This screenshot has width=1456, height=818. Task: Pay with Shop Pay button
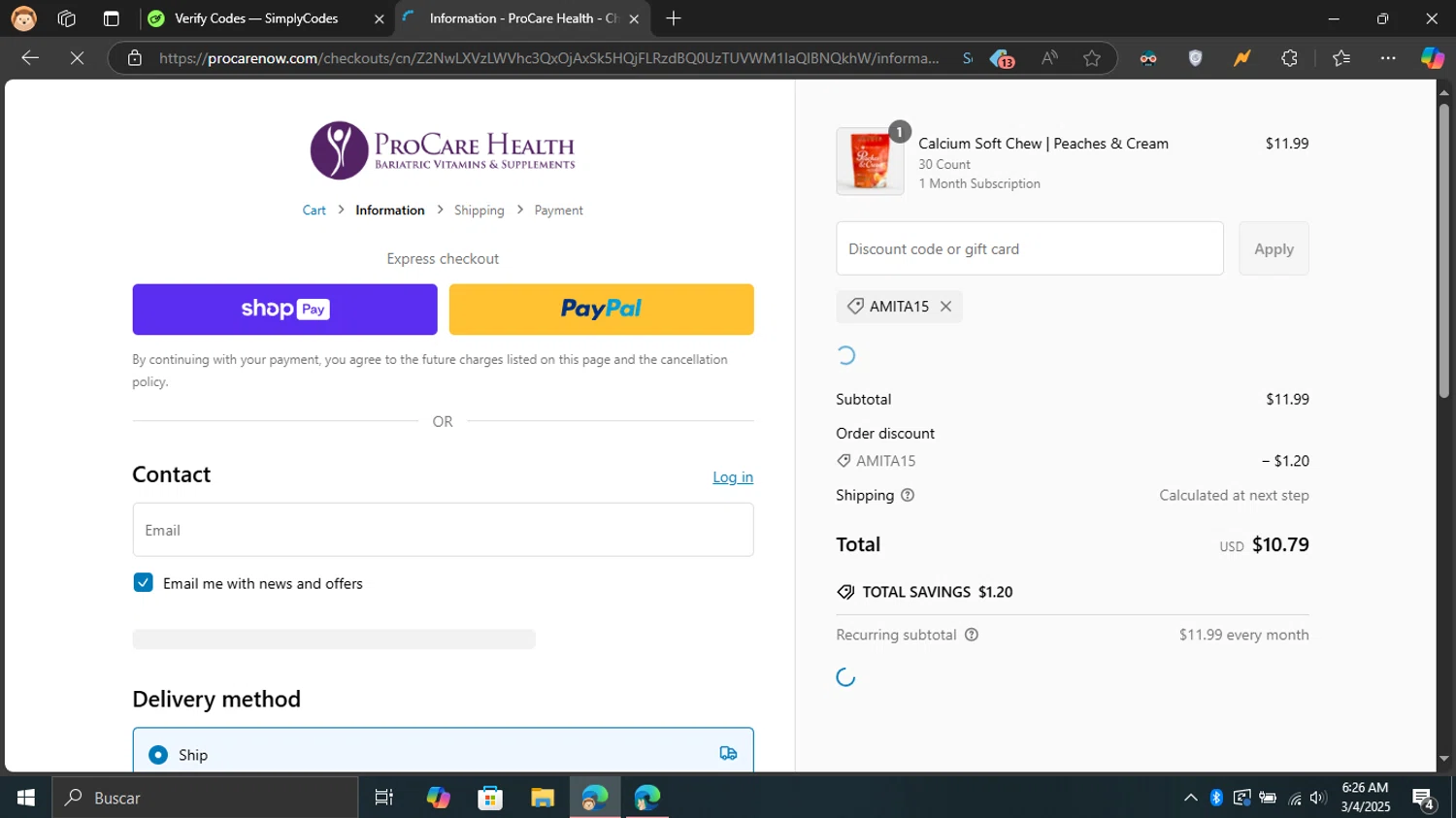(x=284, y=310)
